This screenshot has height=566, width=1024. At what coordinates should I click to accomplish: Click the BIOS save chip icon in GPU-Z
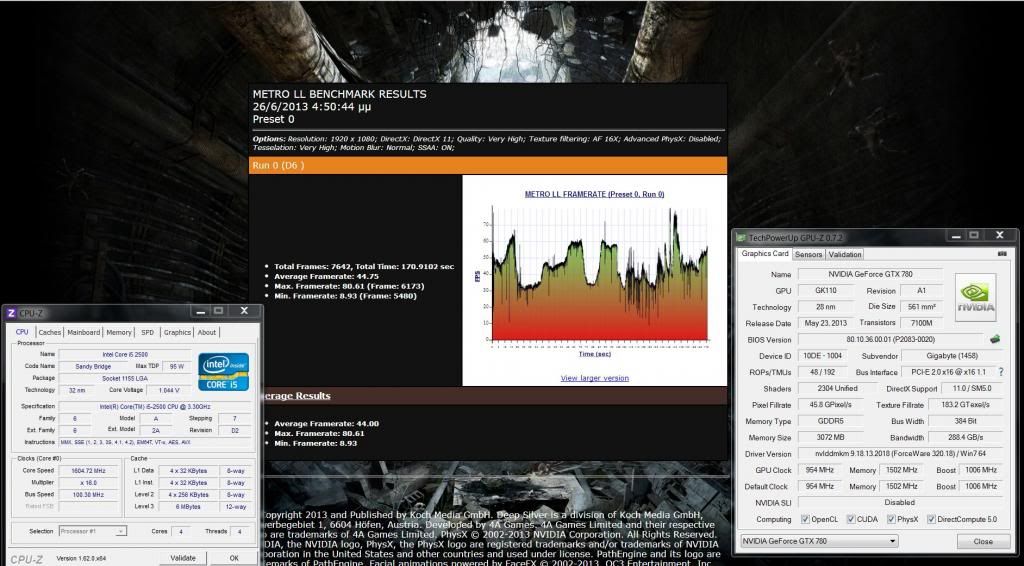tap(994, 339)
